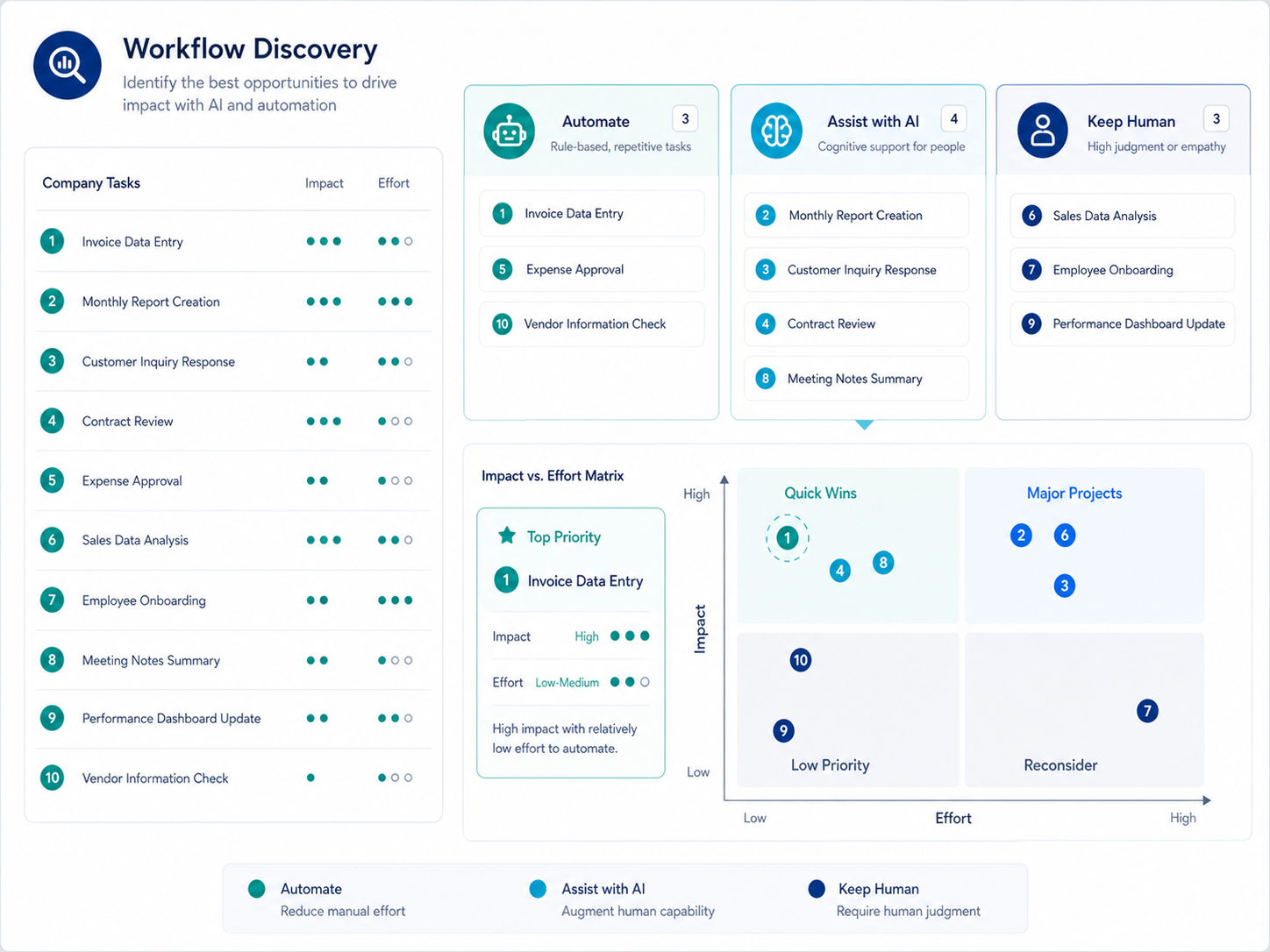The height and width of the screenshot is (952, 1270).
Task: Select Expense Approval in the Automate column
Action: tap(592, 269)
